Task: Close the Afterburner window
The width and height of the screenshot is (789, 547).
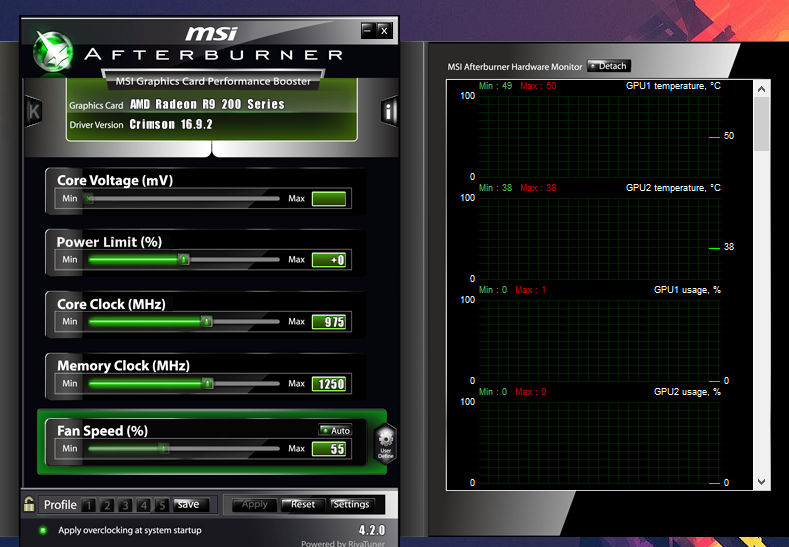Action: tap(384, 31)
